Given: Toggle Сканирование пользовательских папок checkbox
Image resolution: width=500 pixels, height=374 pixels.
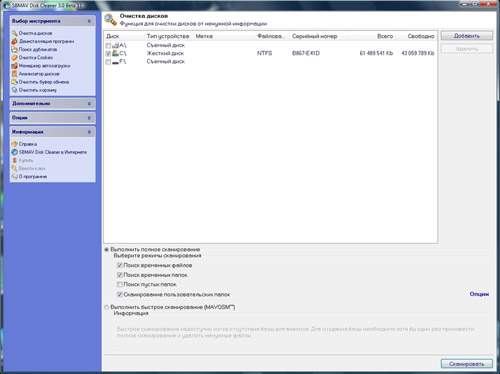Looking at the screenshot, I should pyautogui.click(x=120, y=295).
